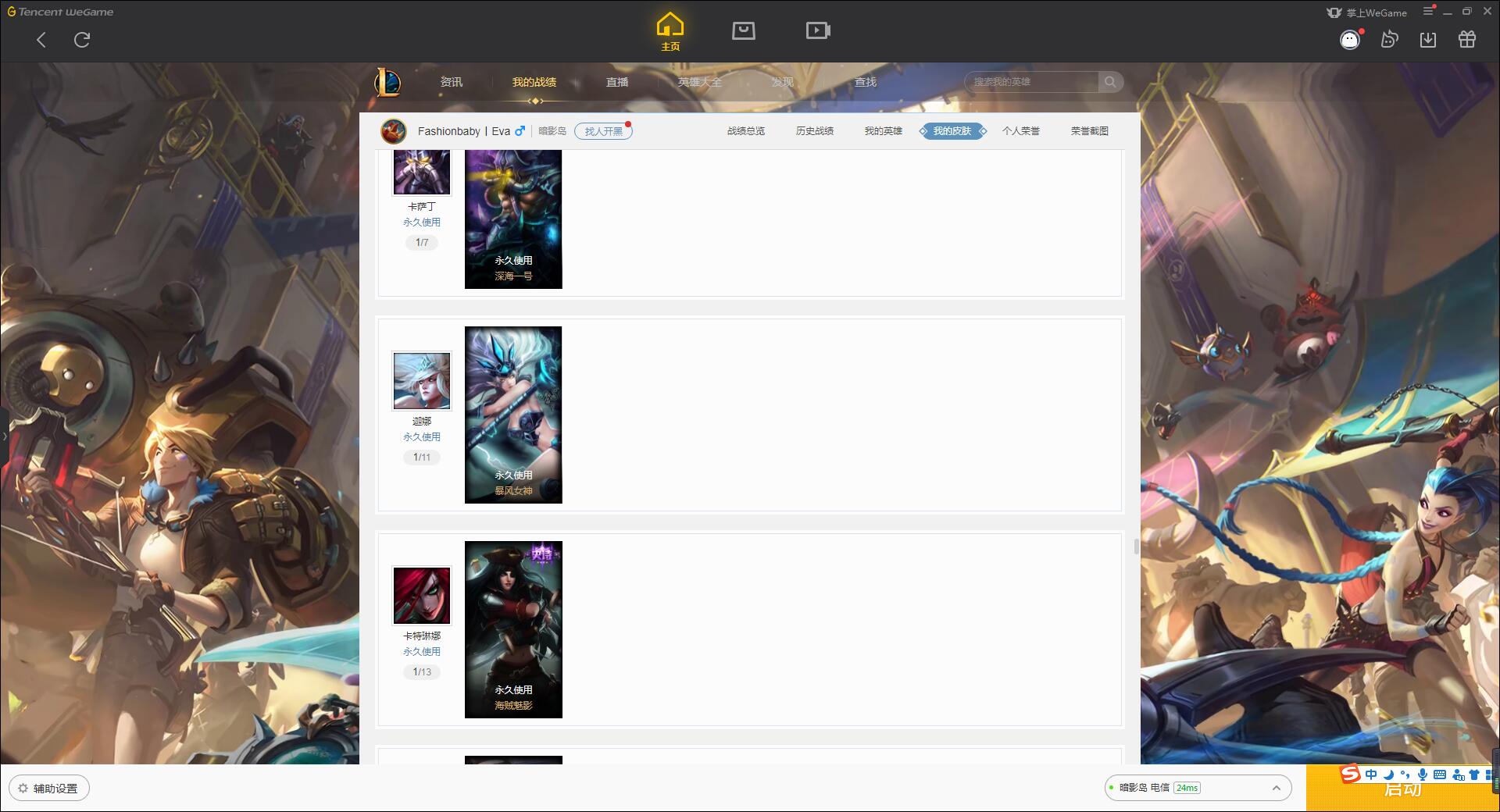Open the IME soft keyboard icon
The width and height of the screenshot is (1500, 812).
[x=1440, y=775]
